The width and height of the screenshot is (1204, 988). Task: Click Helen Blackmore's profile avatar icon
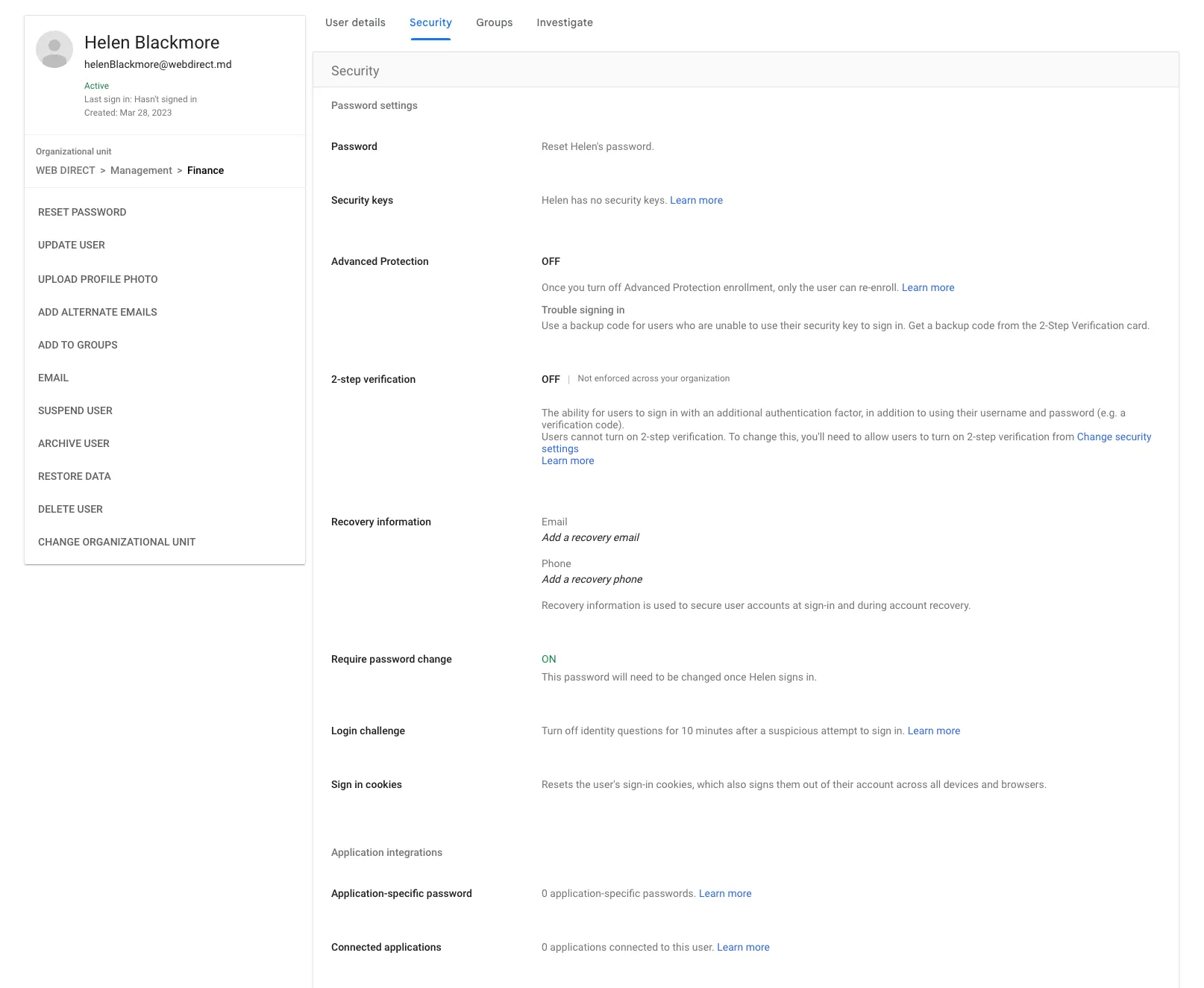54,49
